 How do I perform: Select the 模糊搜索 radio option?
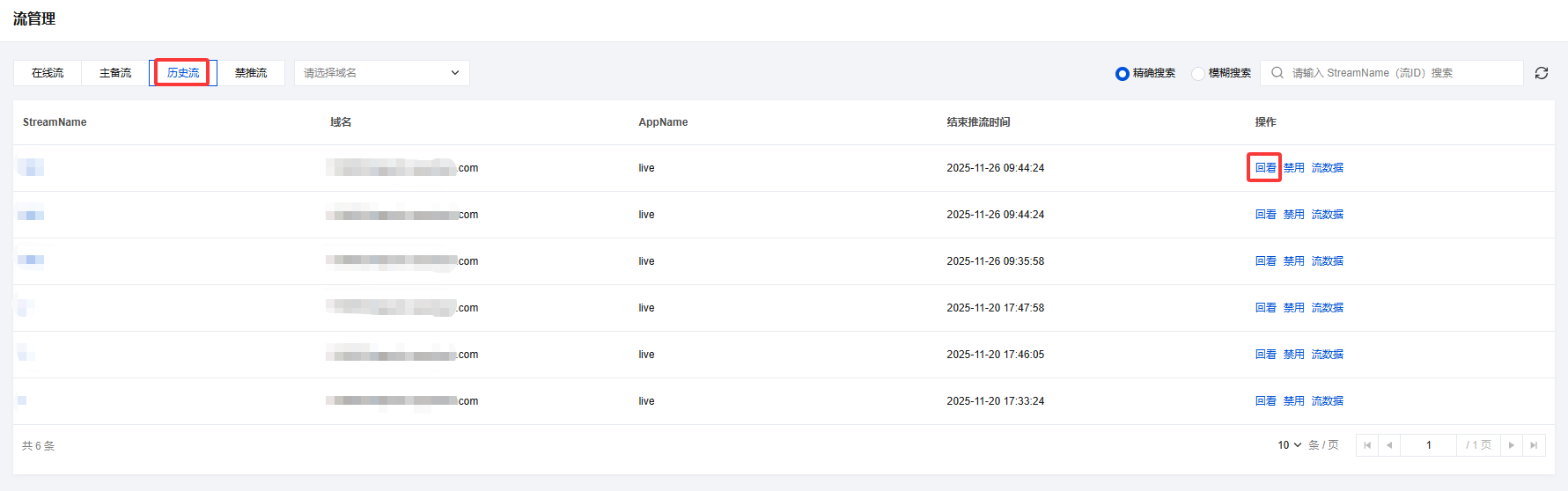[x=1198, y=74]
